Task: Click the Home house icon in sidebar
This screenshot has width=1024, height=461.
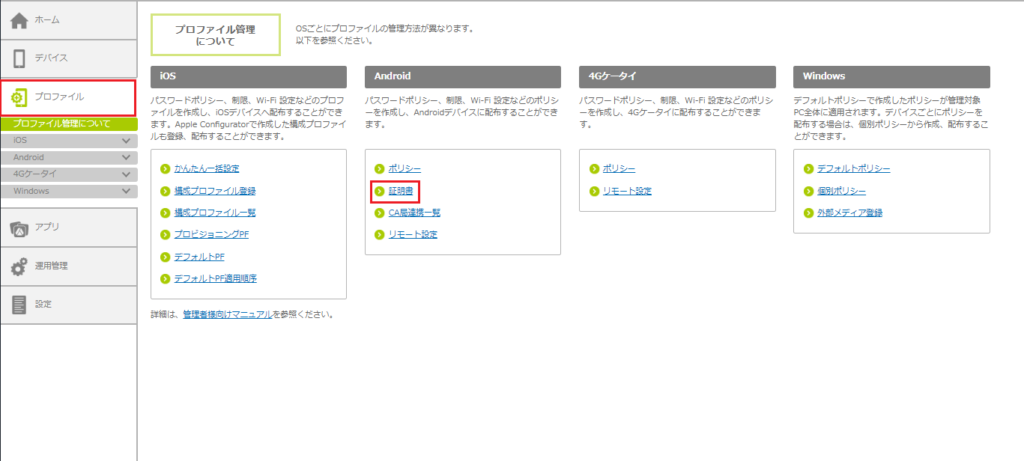Action: 19,20
